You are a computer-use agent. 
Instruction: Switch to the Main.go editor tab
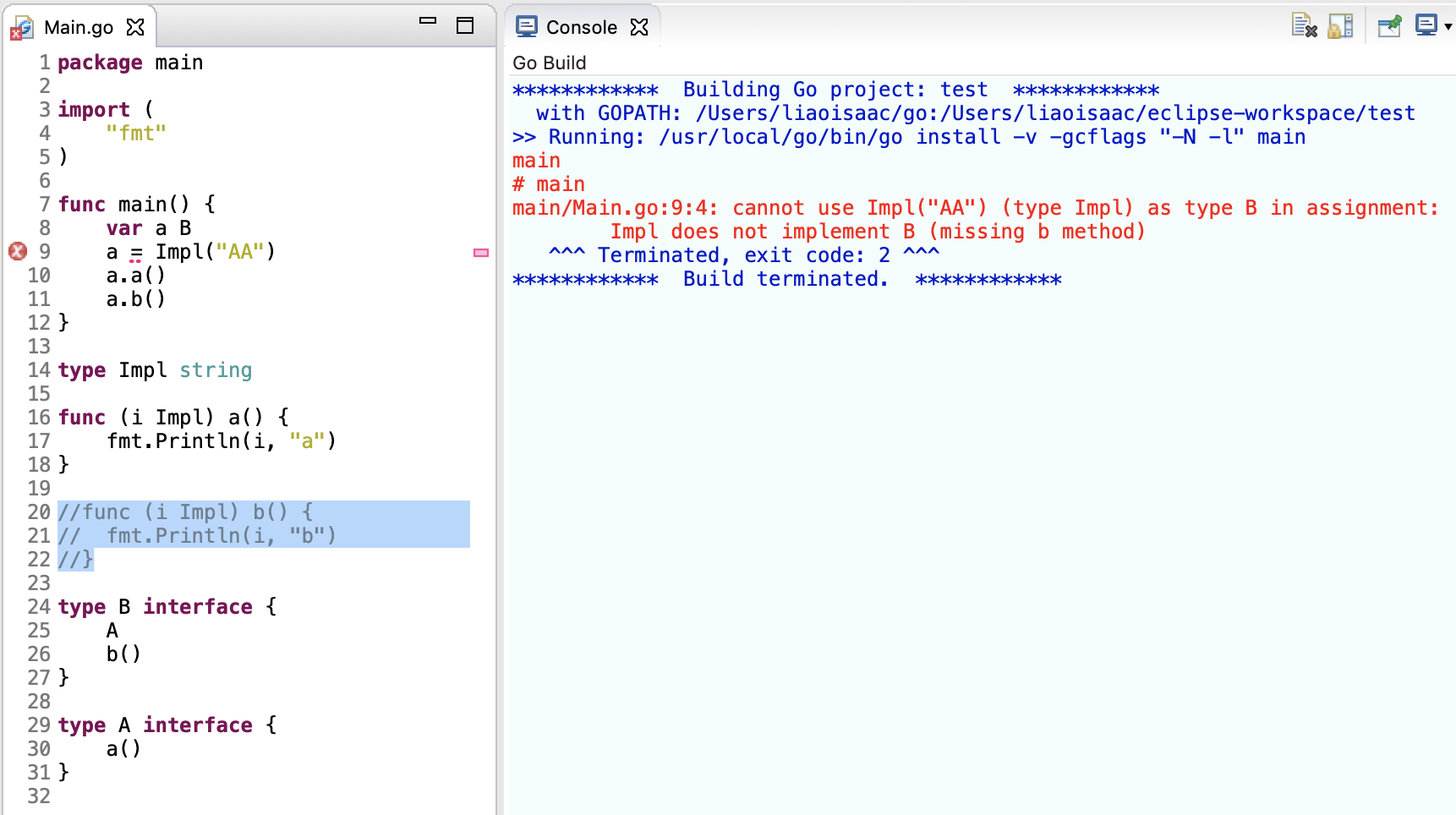[x=78, y=28]
